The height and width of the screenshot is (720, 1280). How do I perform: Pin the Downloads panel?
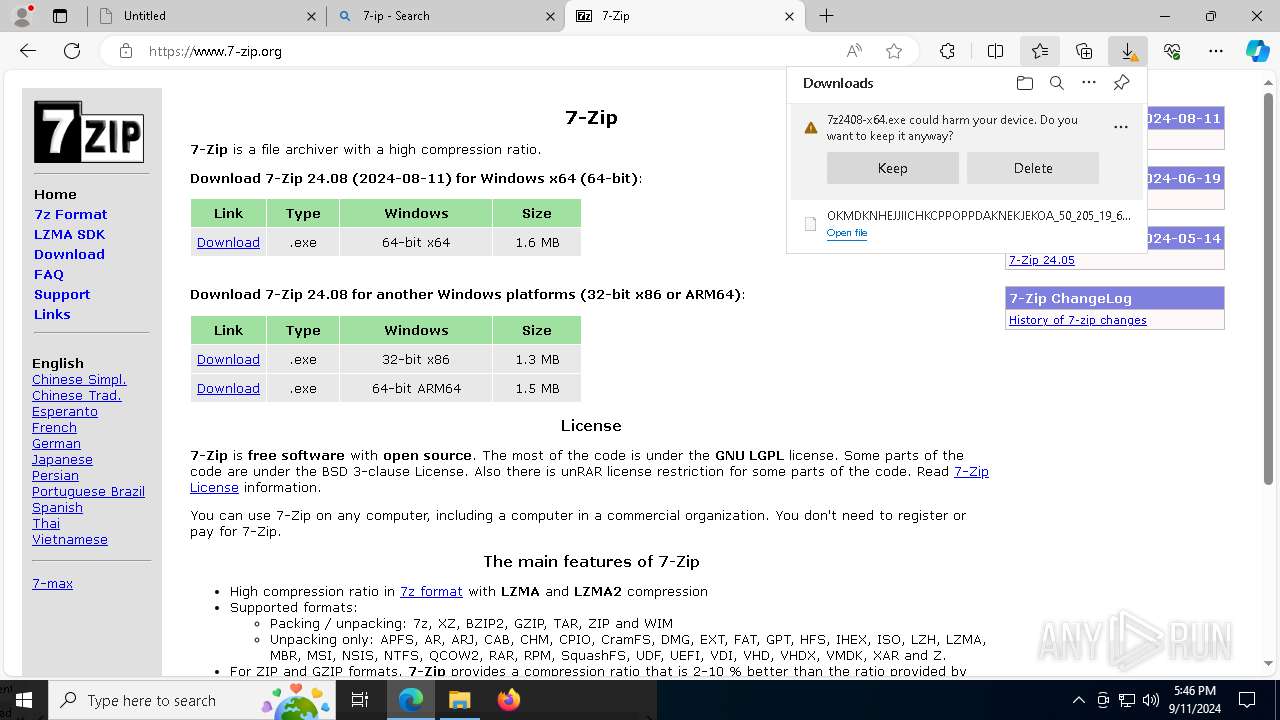[1122, 83]
